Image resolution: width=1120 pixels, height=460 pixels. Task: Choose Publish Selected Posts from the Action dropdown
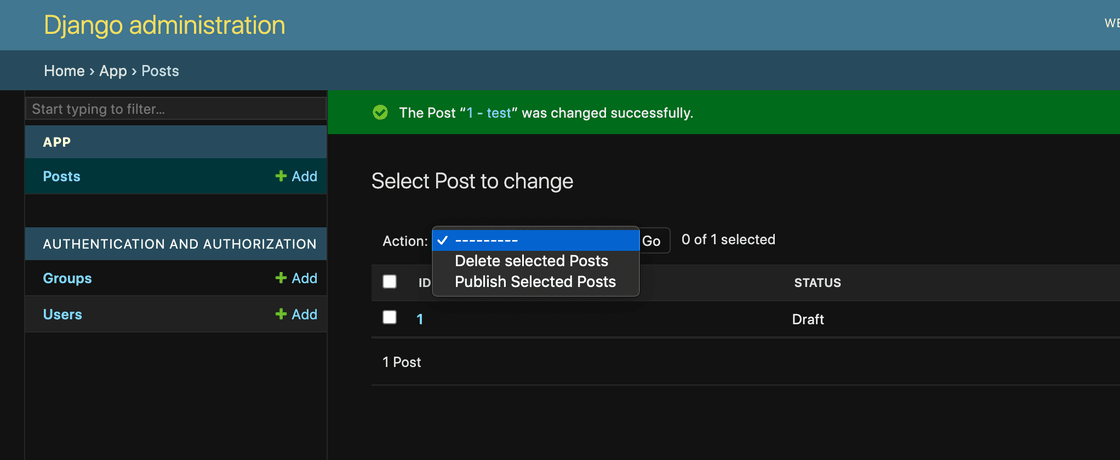535,281
